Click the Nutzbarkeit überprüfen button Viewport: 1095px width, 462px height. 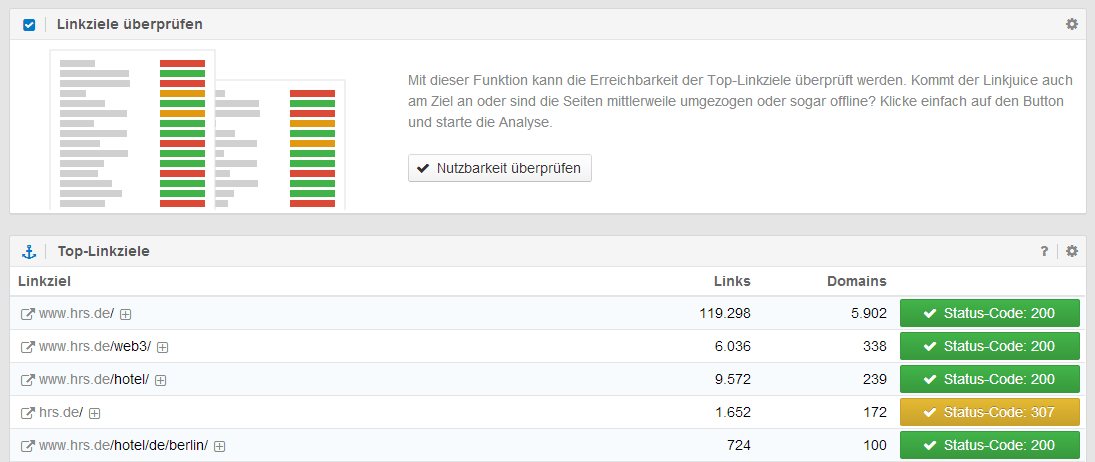pyautogui.click(x=500, y=168)
